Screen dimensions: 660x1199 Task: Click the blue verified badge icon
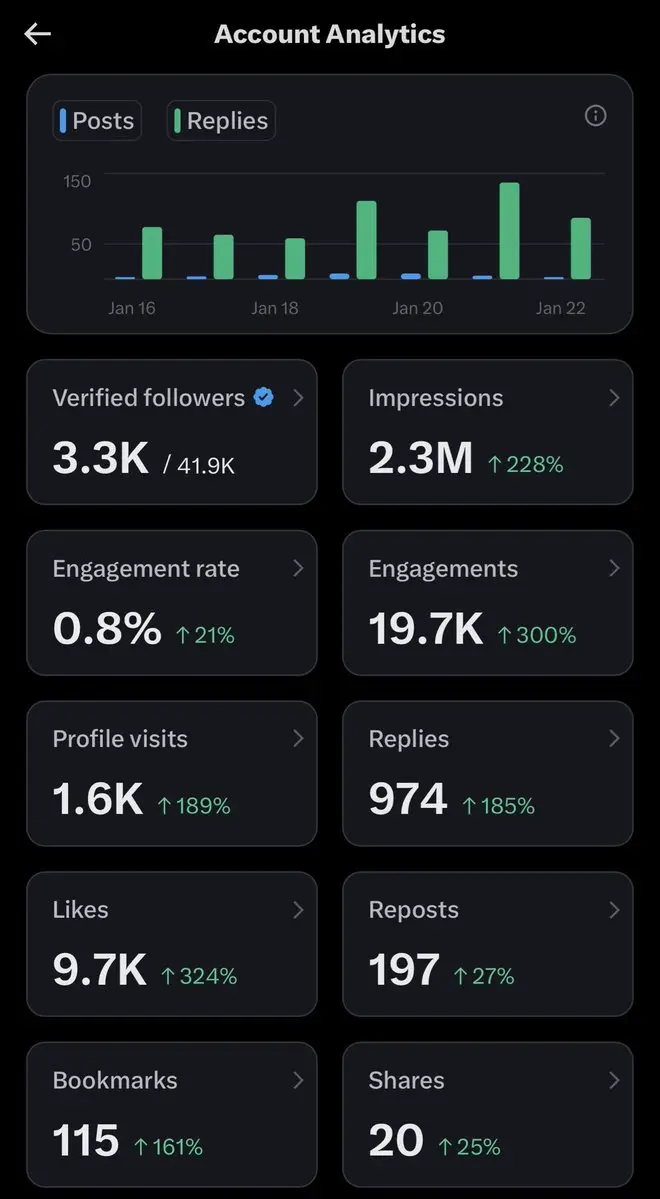[x=264, y=397]
